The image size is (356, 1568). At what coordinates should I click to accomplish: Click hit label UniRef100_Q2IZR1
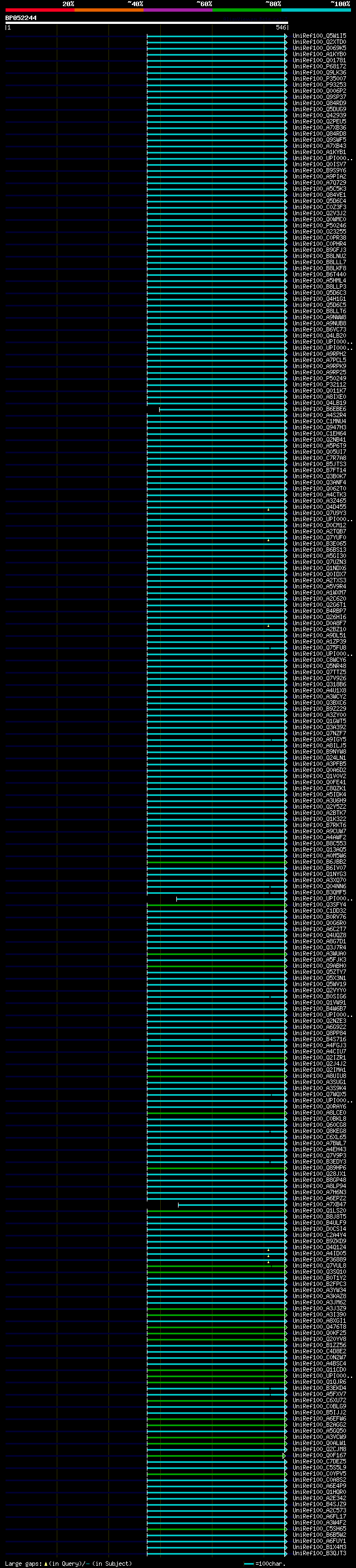click(x=319, y=1057)
